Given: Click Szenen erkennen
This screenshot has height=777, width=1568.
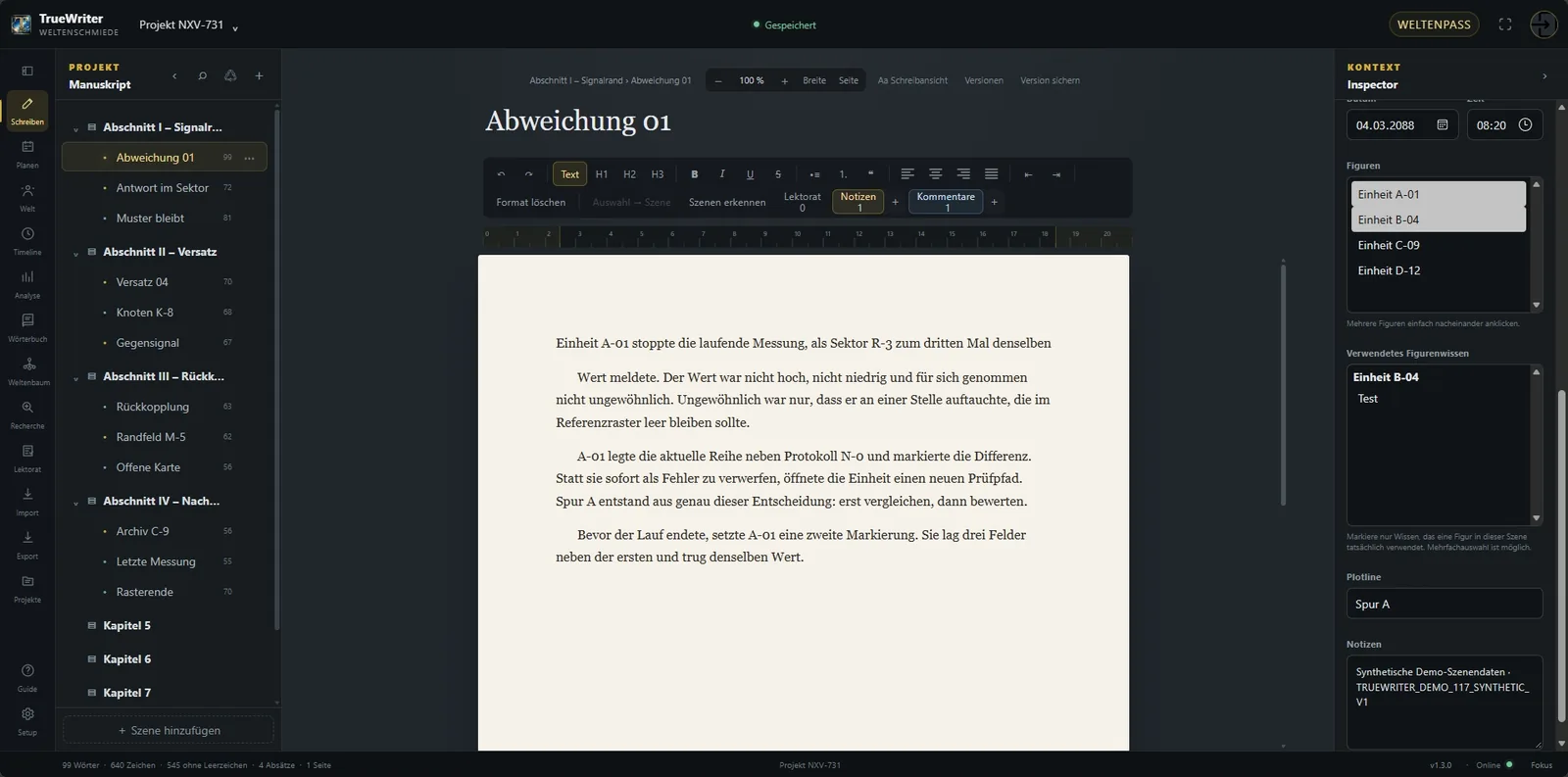Looking at the screenshot, I should pyautogui.click(x=727, y=202).
